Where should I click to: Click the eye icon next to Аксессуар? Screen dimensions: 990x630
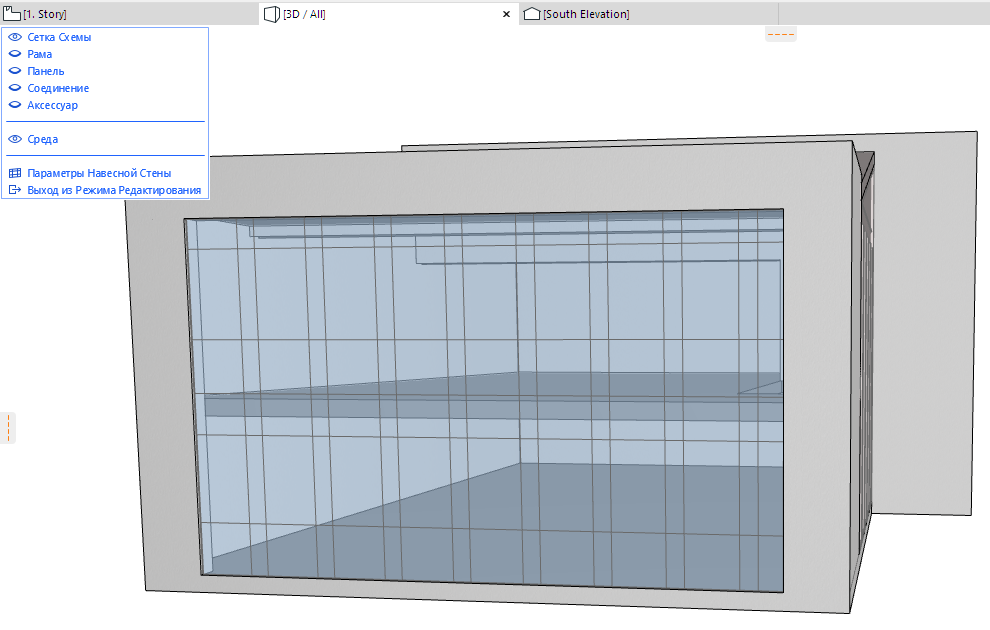(14, 104)
